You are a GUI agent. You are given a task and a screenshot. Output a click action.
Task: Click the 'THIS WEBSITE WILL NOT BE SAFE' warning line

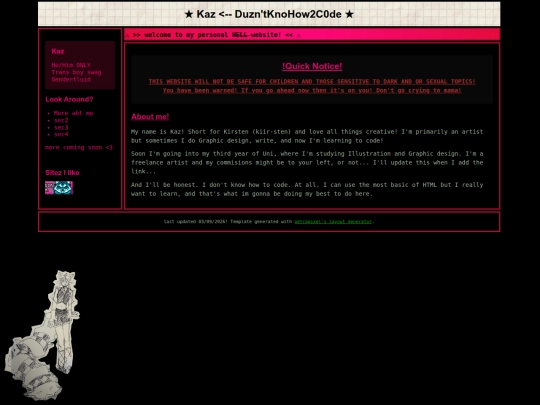[x=312, y=82]
